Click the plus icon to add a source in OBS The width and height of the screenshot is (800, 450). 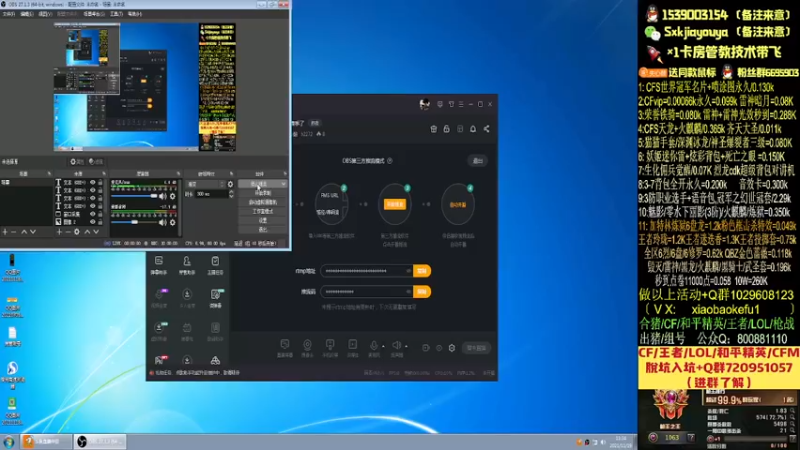pos(59,232)
